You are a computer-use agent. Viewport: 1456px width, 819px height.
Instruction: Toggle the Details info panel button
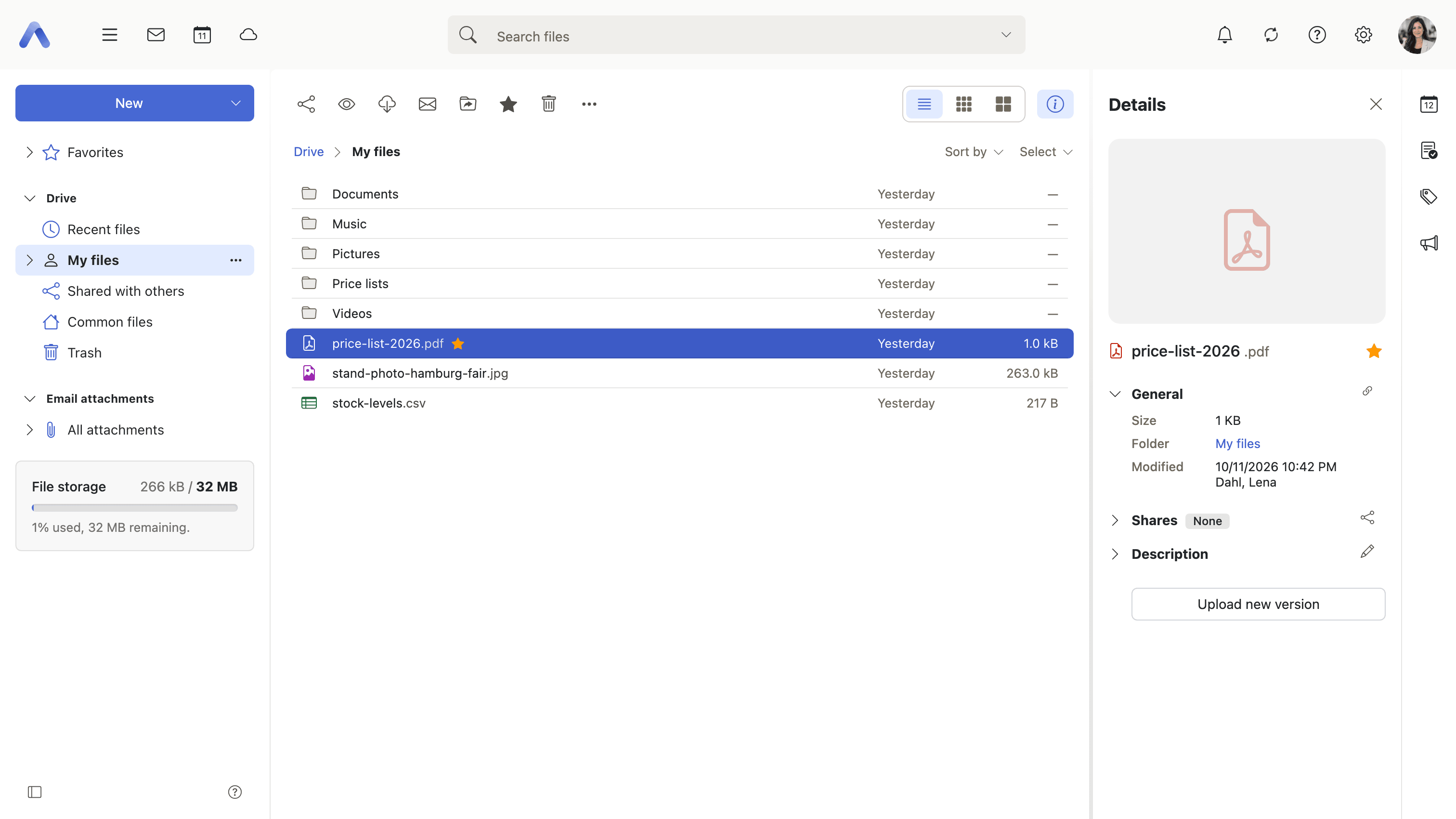pos(1055,104)
